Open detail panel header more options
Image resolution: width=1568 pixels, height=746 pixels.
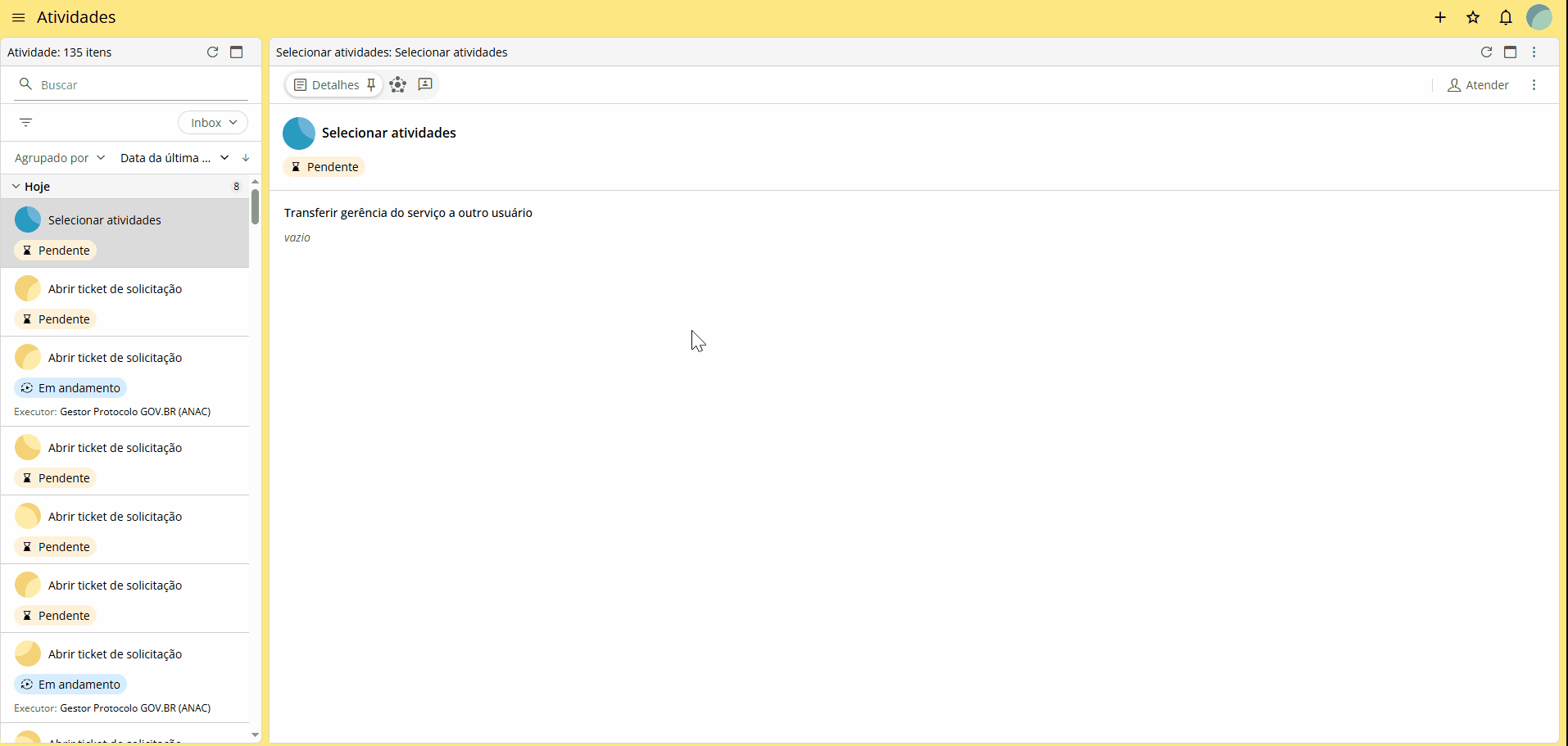point(1534,52)
